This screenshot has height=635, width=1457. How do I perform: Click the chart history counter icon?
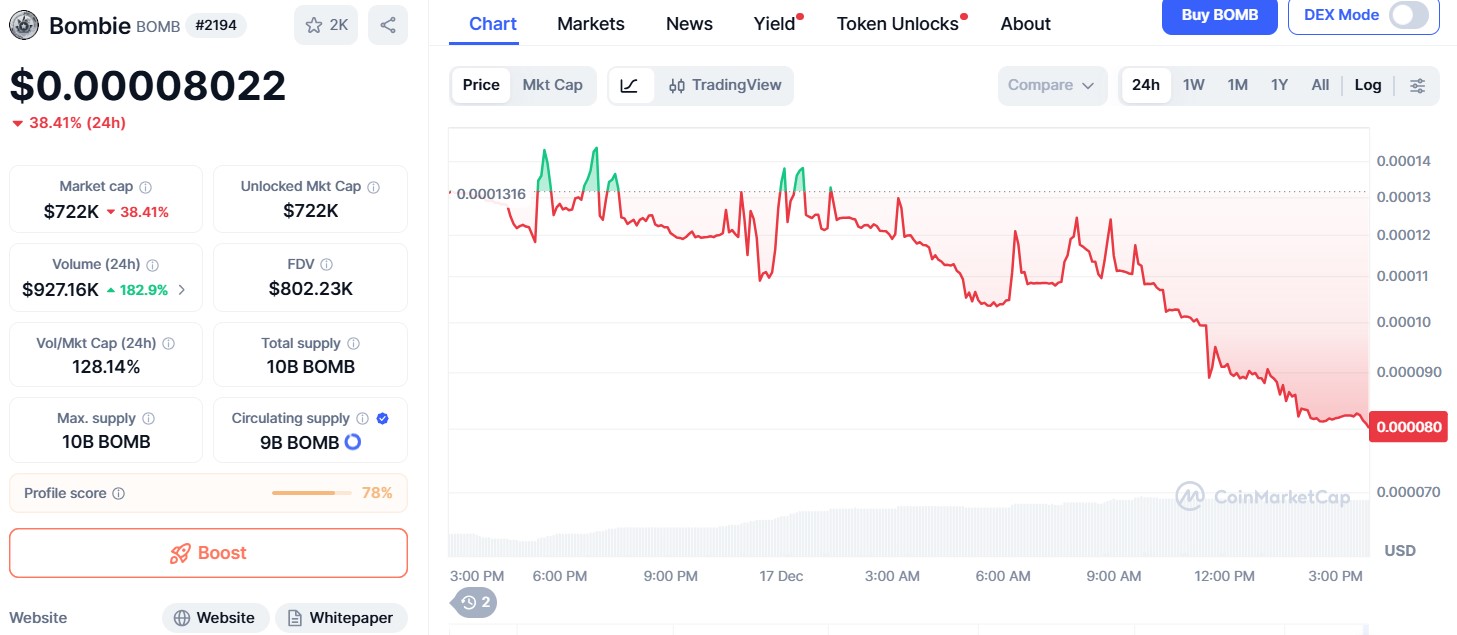(x=472, y=602)
